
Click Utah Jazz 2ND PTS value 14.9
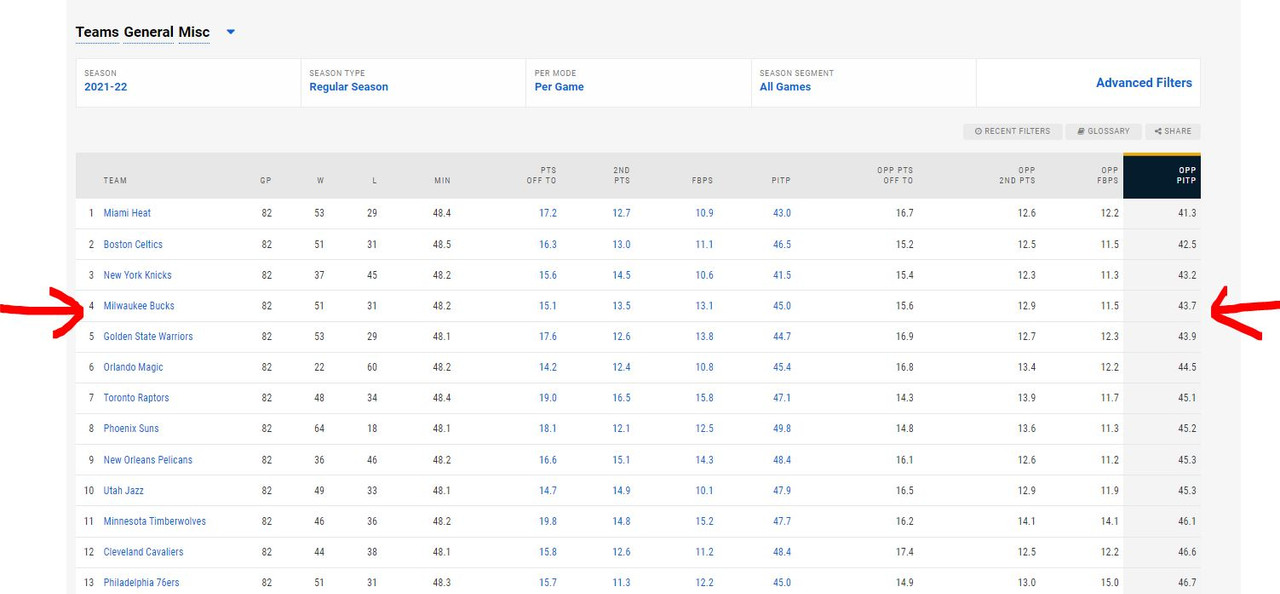tap(622, 490)
